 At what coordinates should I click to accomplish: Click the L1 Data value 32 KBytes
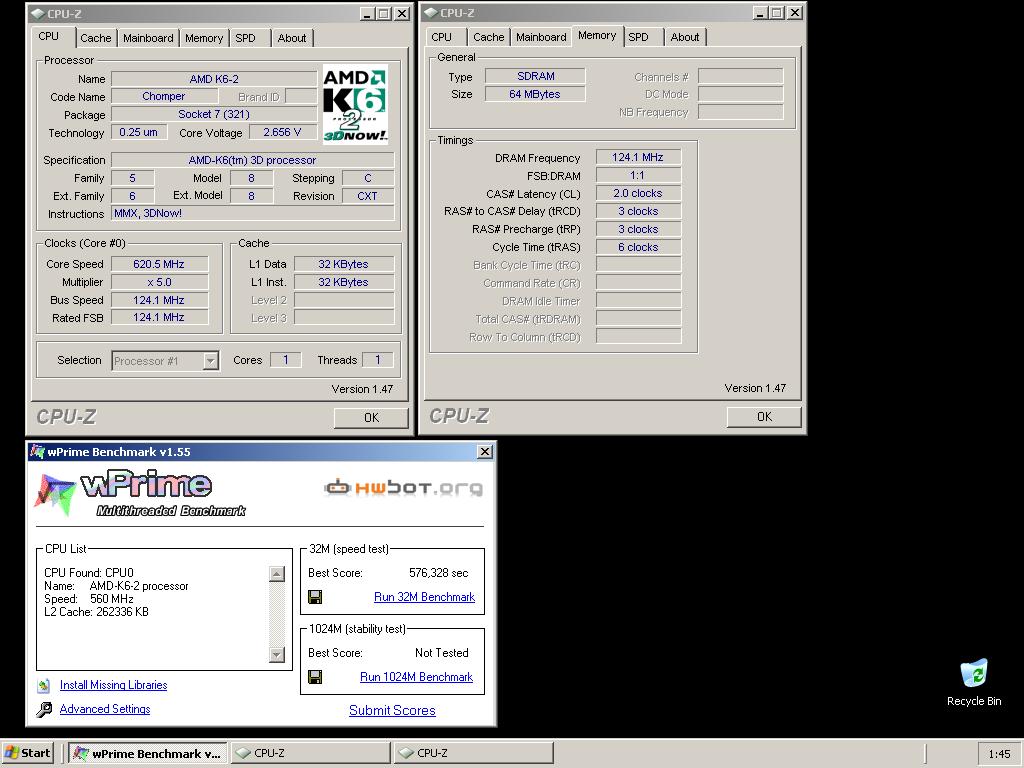point(344,264)
